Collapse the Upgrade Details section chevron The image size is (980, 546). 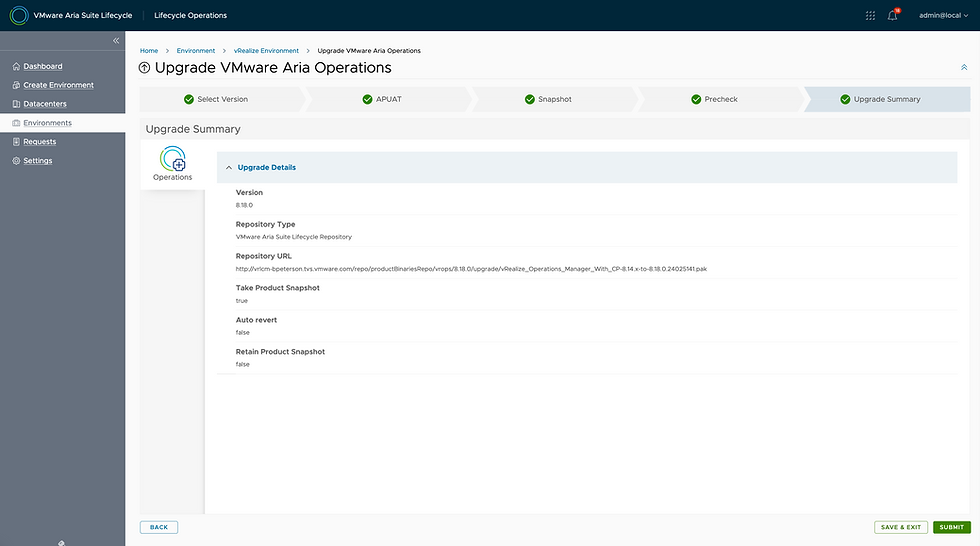coord(229,167)
